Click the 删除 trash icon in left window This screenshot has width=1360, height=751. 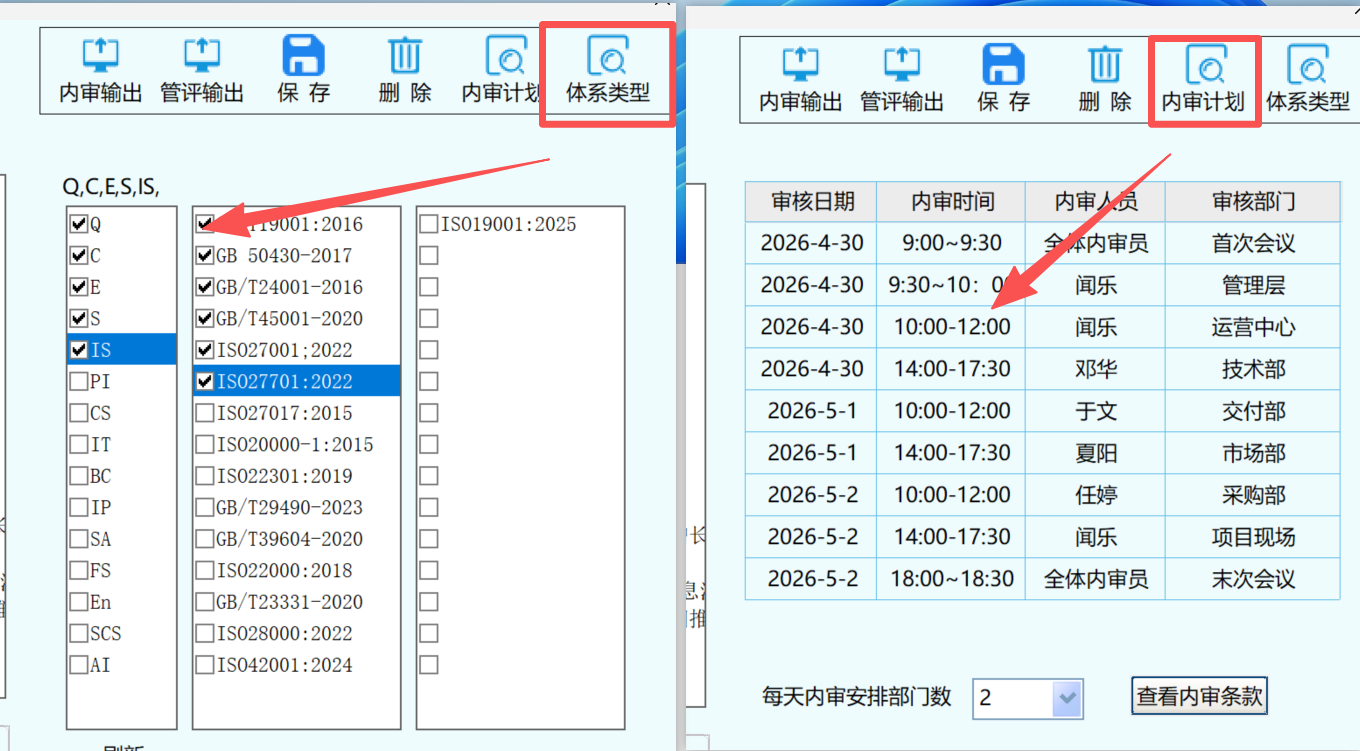(x=405, y=57)
